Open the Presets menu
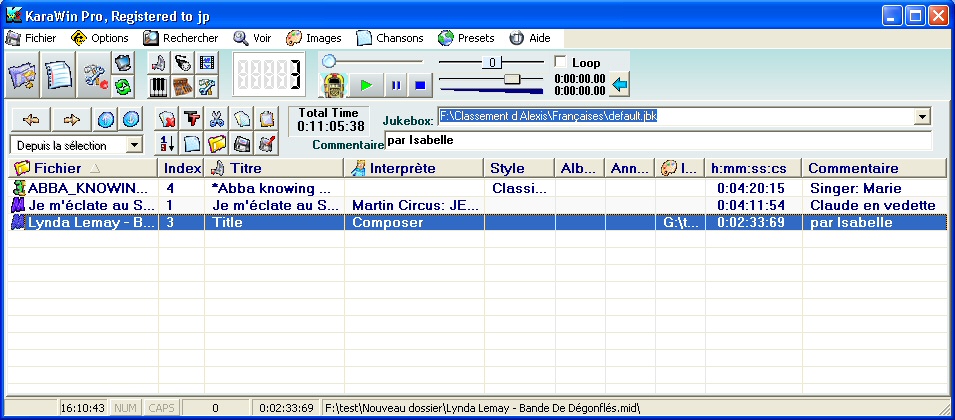The width and height of the screenshot is (955, 420). tap(466, 38)
